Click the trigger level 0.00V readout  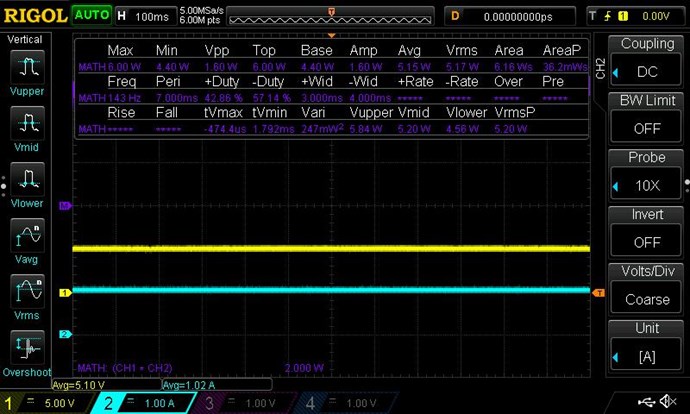(656, 17)
